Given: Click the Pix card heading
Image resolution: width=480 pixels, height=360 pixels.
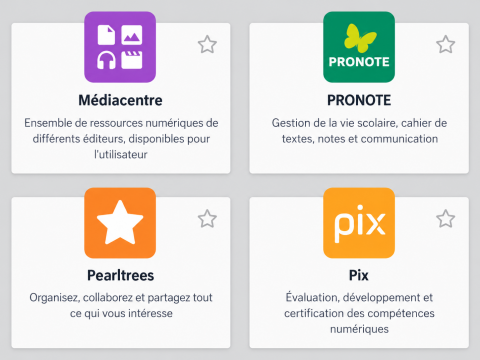Looking at the screenshot, I should click(x=359, y=275).
